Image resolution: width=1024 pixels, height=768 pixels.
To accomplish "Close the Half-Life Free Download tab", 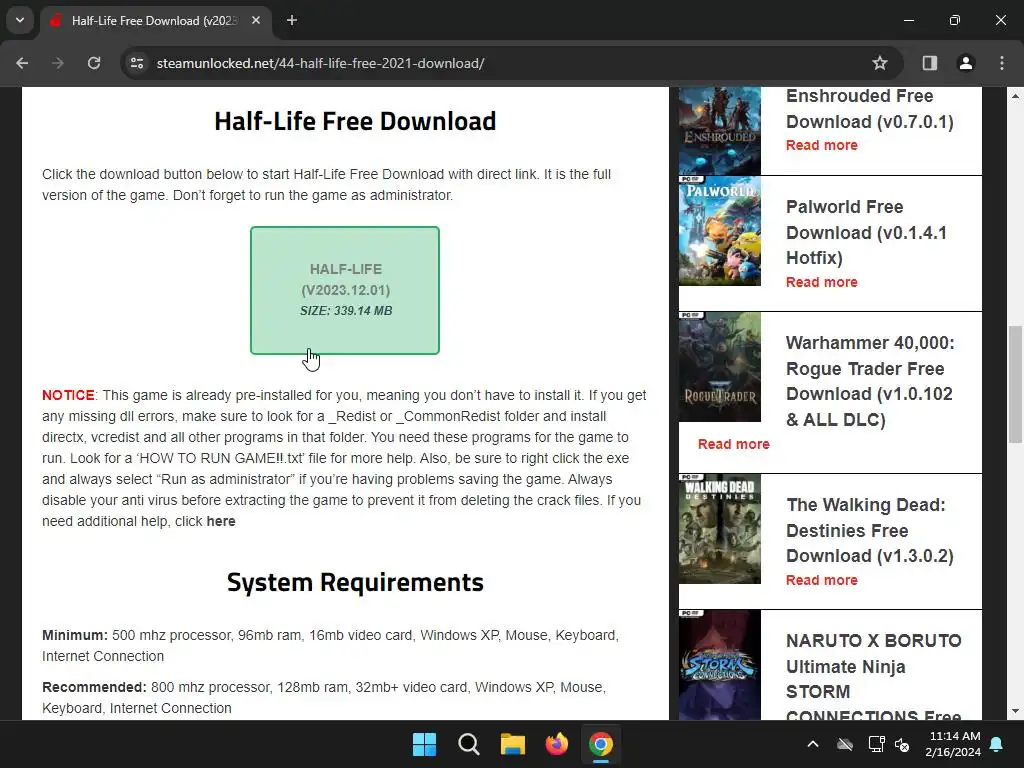I will tap(256, 21).
